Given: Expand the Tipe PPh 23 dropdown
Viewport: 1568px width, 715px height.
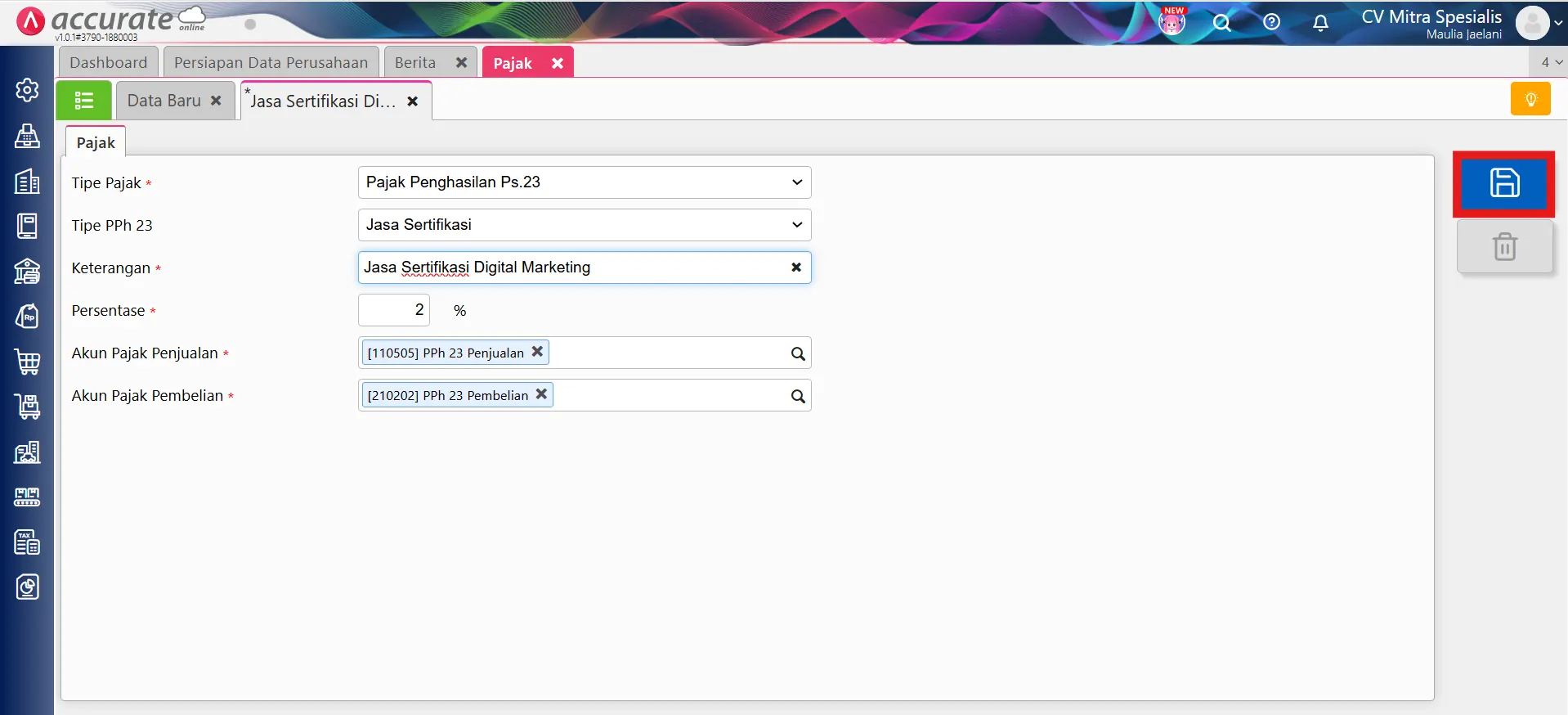Looking at the screenshot, I should [x=796, y=225].
